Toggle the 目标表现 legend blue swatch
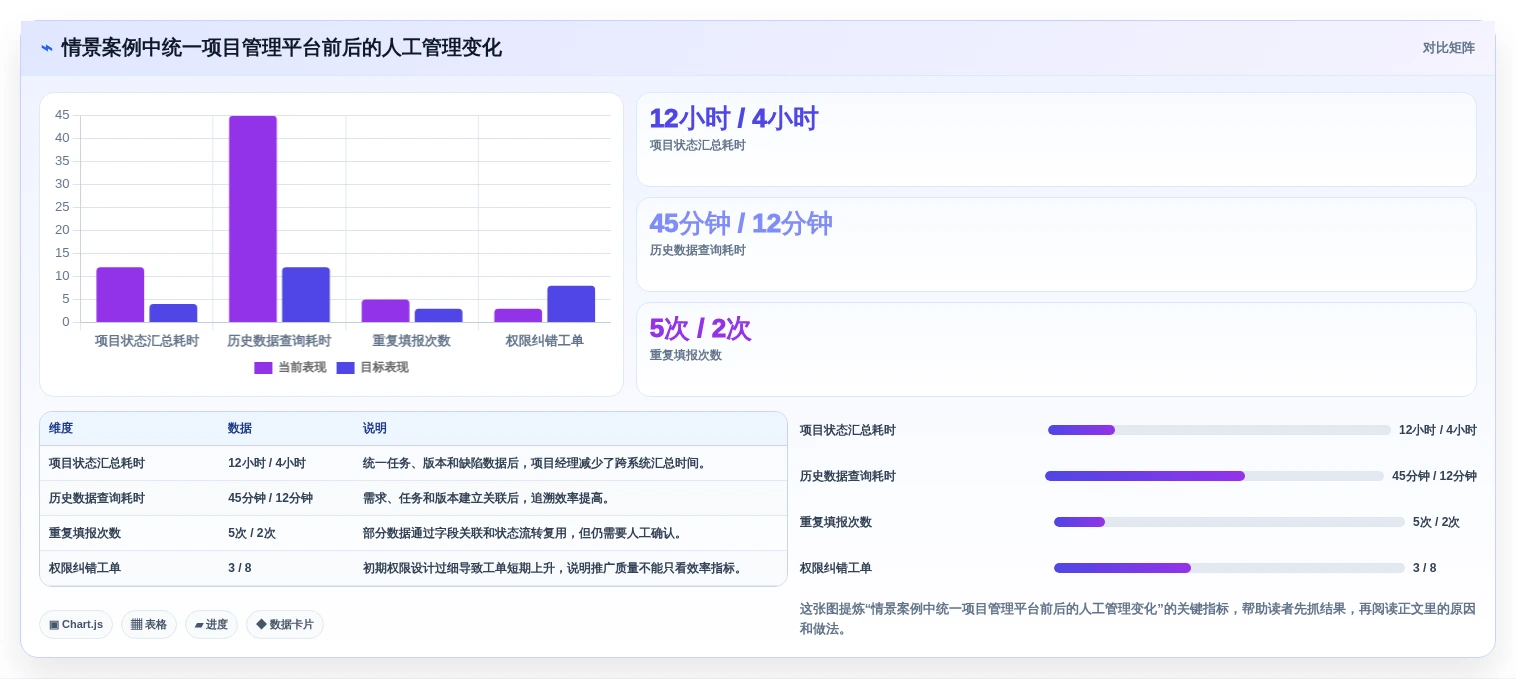Image resolution: width=1516 pixels, height=679 pixels. coord(345,368)
